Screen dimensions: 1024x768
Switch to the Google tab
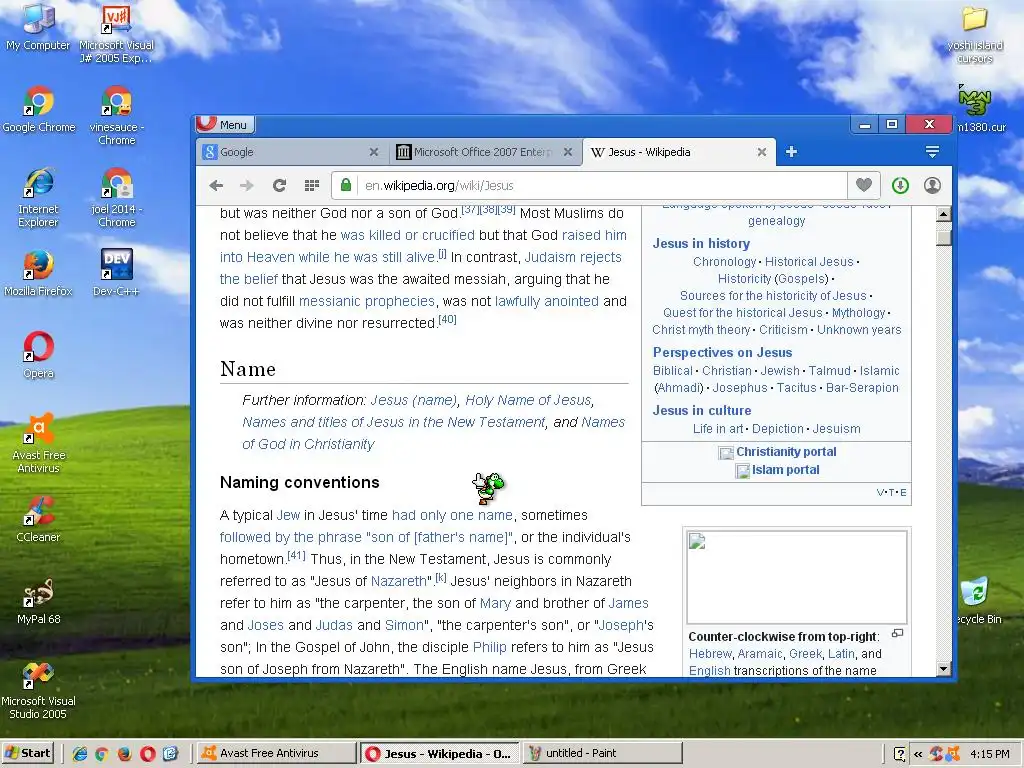(291, 152)
